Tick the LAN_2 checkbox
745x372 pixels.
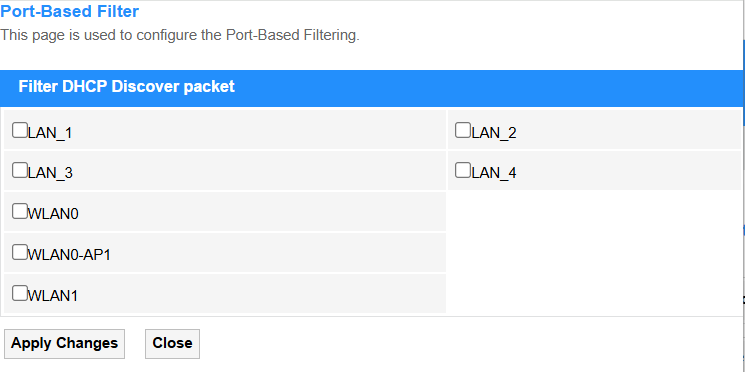coord(463,130)
